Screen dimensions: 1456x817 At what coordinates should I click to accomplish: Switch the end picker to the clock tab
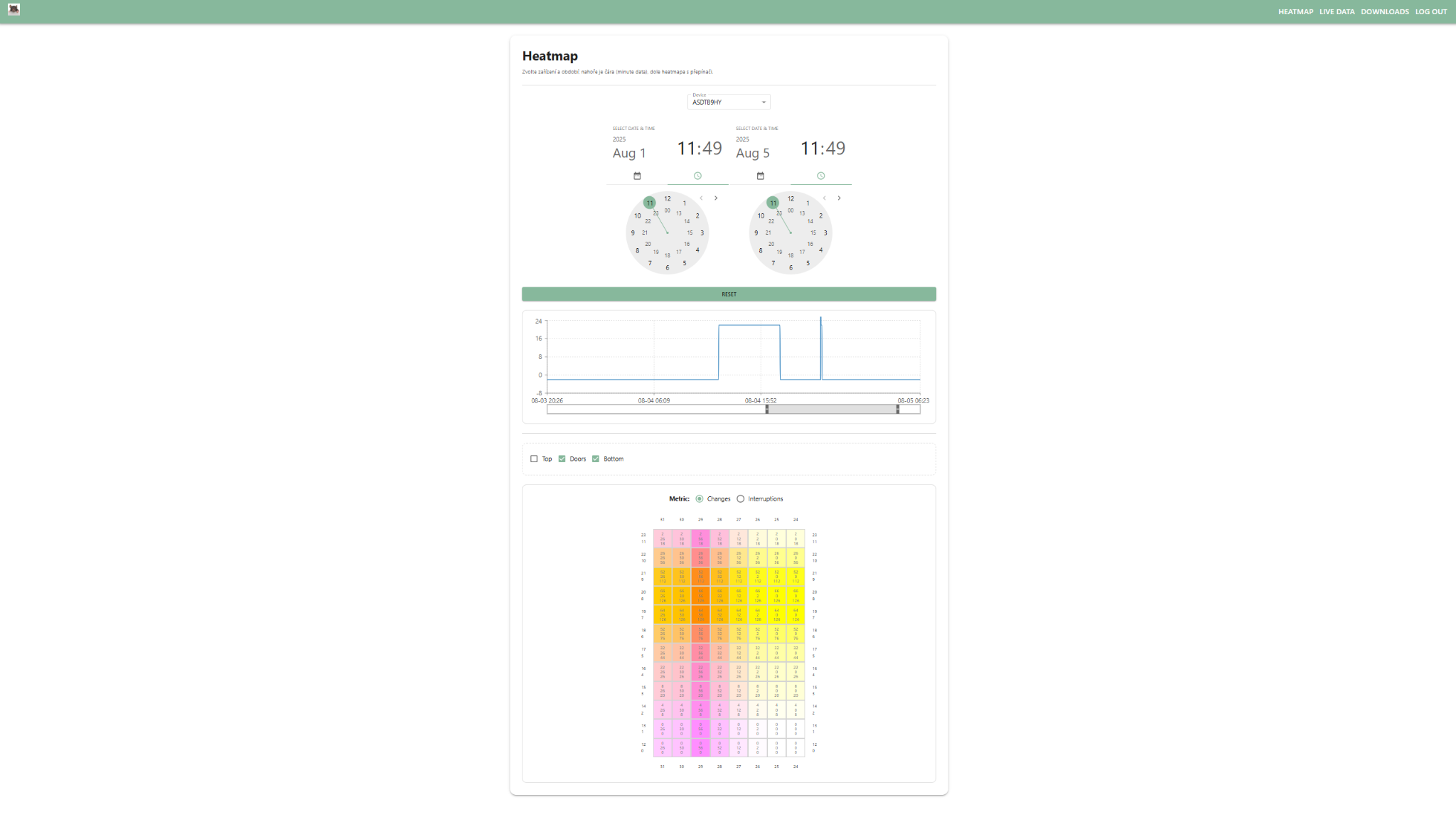pyautogui.click(x=820, y=176)
